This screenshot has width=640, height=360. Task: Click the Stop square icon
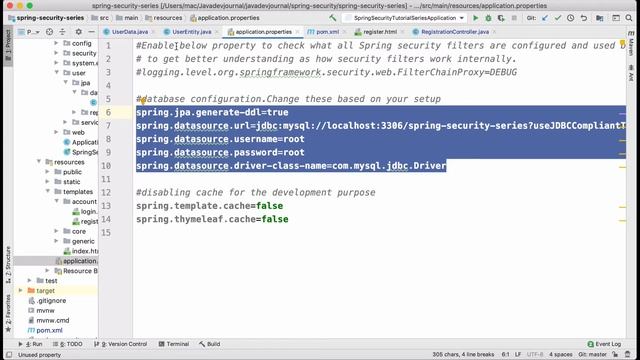[x=514, y=18]
